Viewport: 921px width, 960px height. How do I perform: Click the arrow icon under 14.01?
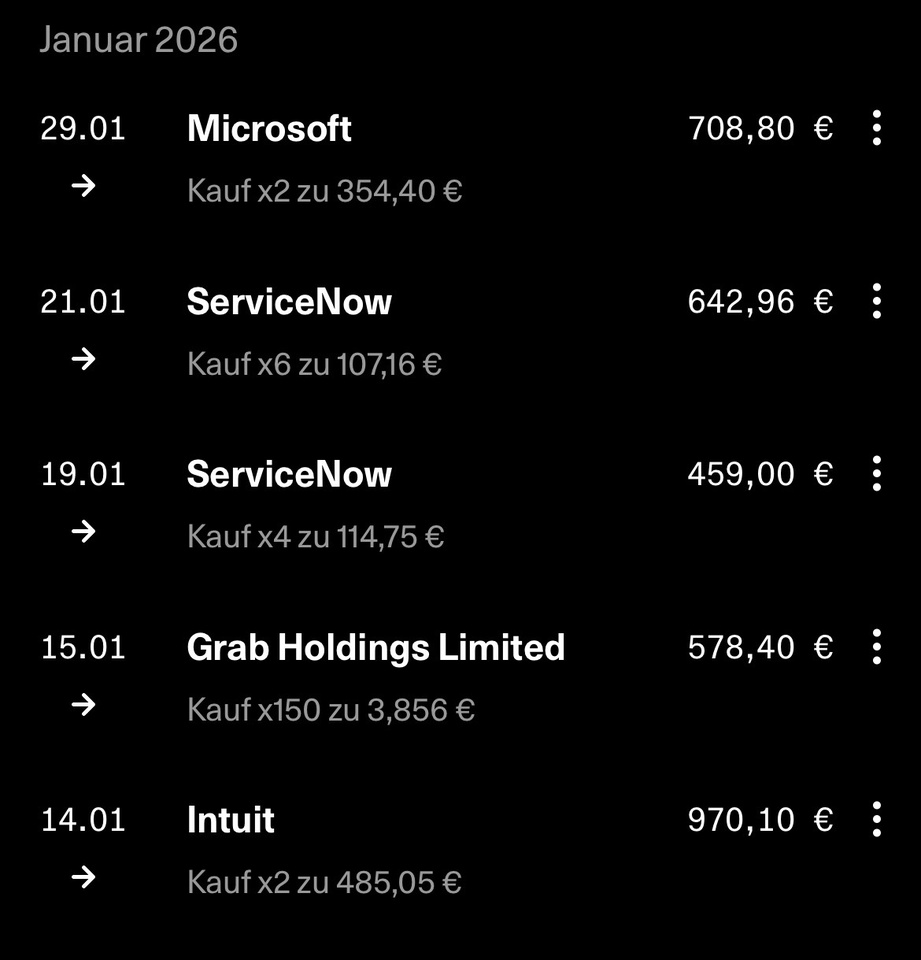85,878
